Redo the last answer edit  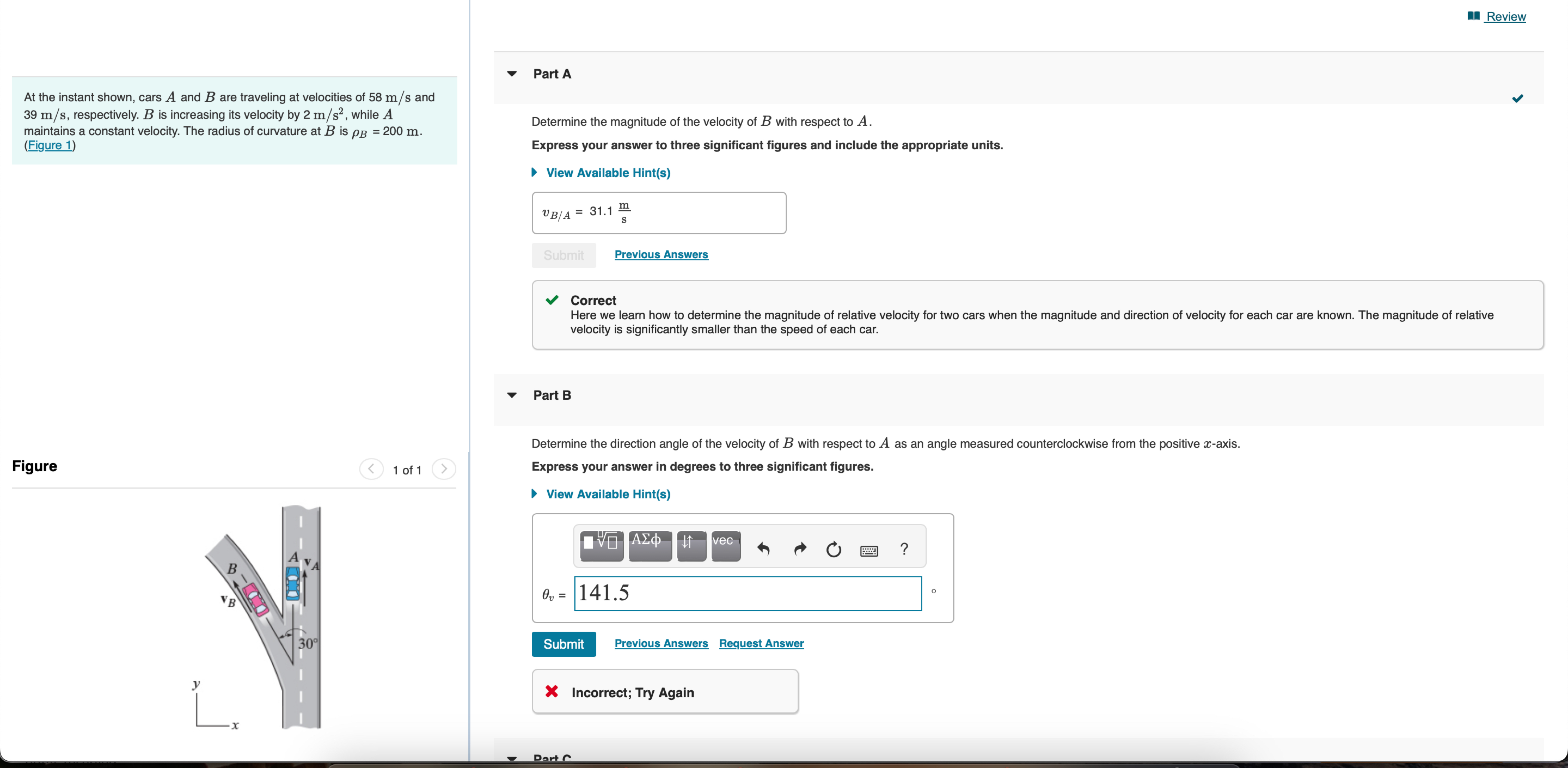[x=800, y=549]
